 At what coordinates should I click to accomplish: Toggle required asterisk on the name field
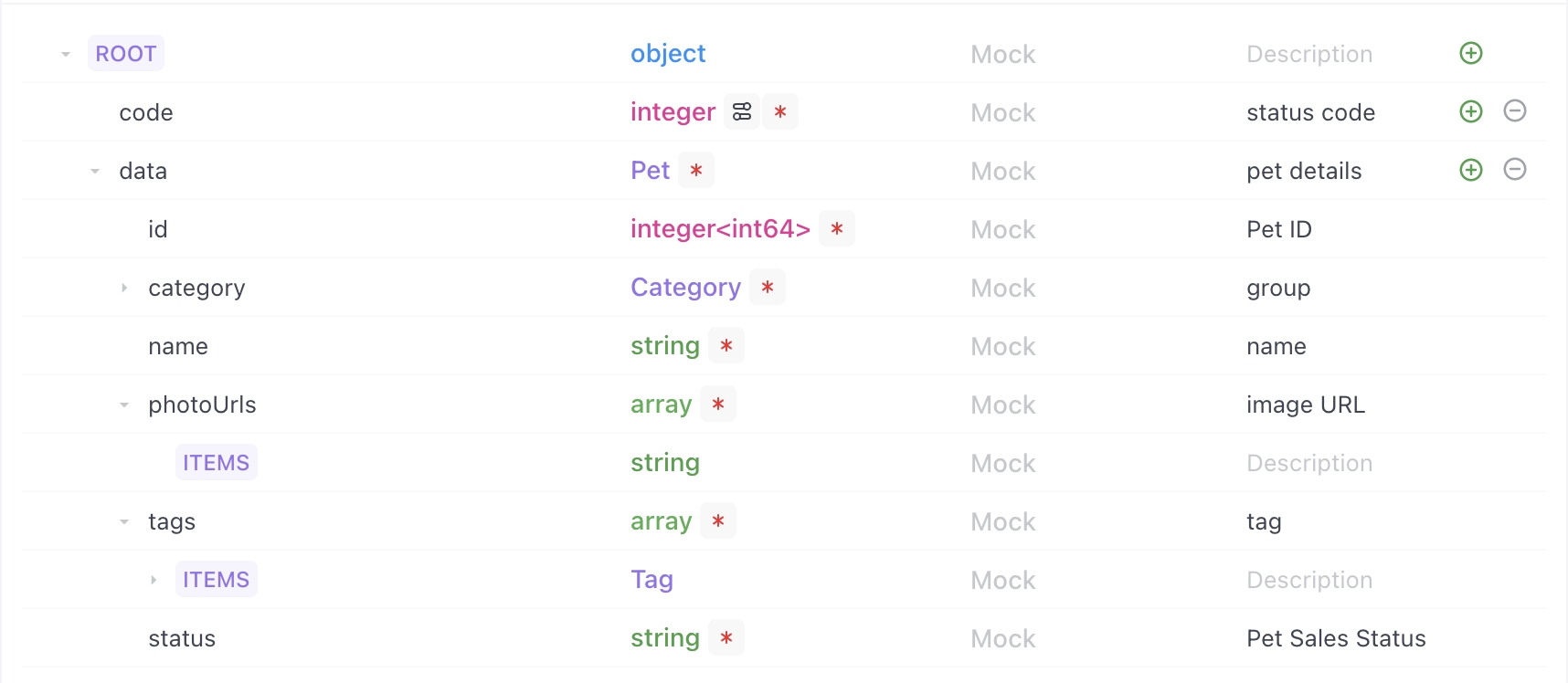(x=726, y=345)
